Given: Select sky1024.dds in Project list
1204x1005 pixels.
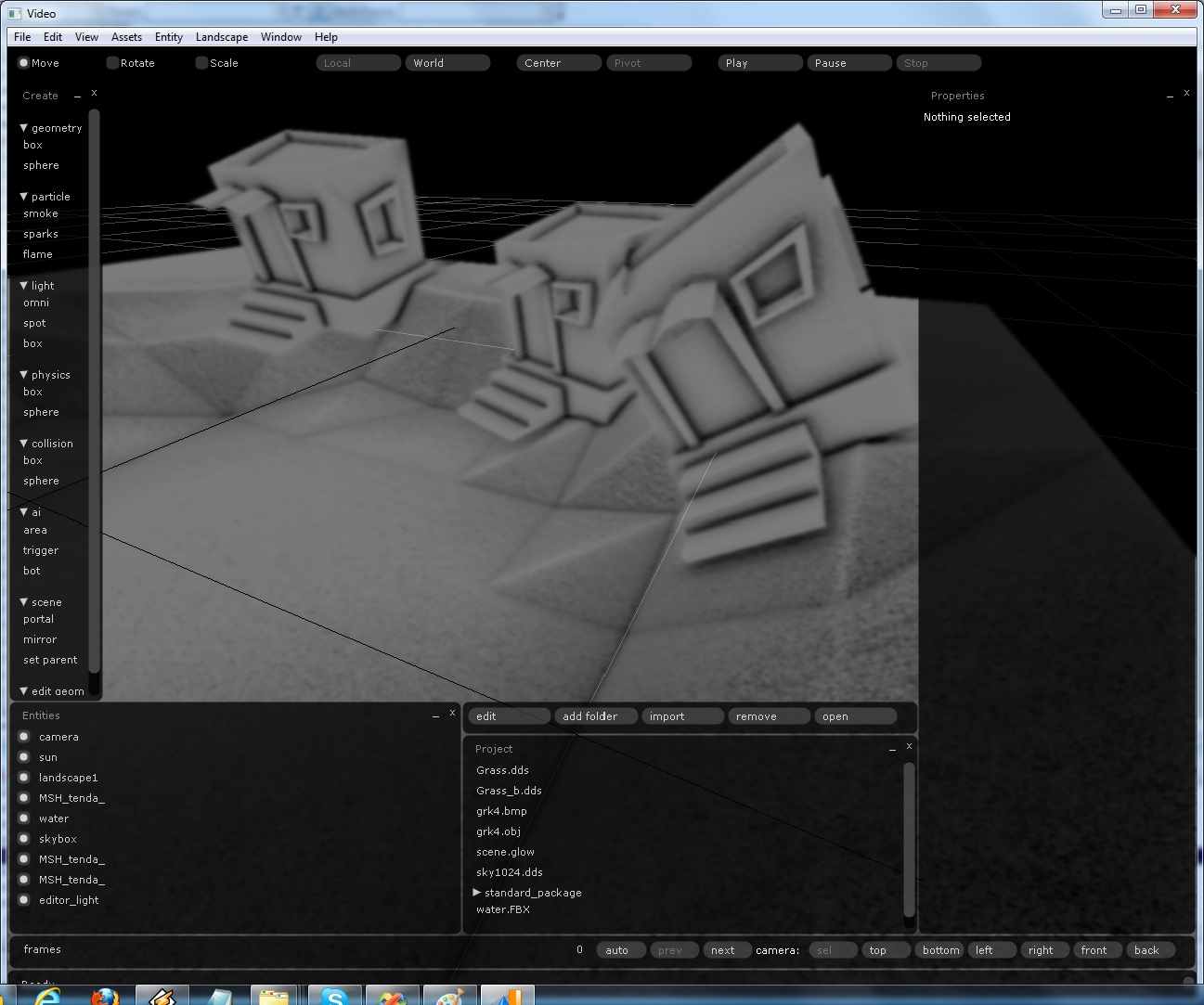Looking at the screenshot, I should click(510, 872).
